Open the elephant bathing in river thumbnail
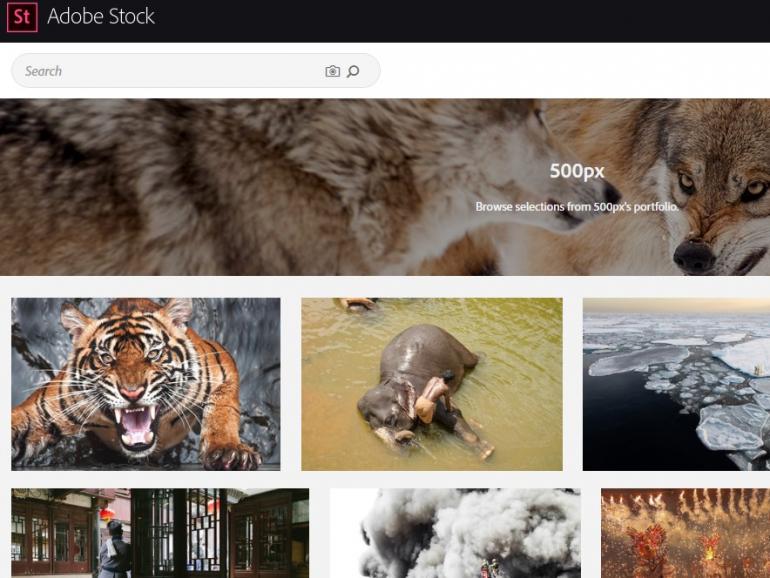 point(432,384)
